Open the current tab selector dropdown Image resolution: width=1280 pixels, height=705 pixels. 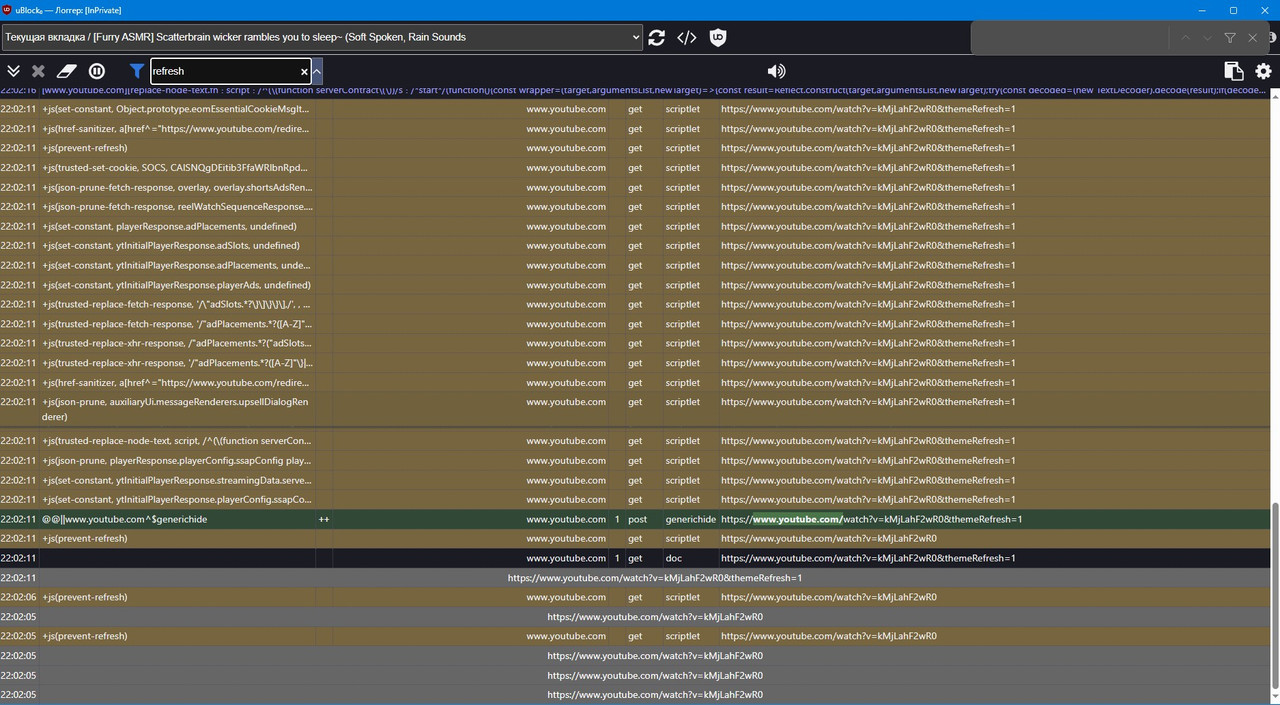click(x=322, y=37)
